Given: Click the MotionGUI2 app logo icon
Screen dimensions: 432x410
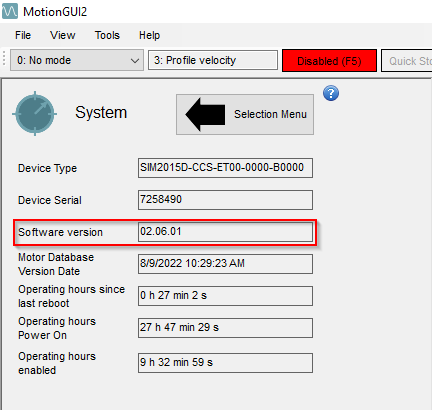Looking at the screenshot, I should [x=10, y=11].
